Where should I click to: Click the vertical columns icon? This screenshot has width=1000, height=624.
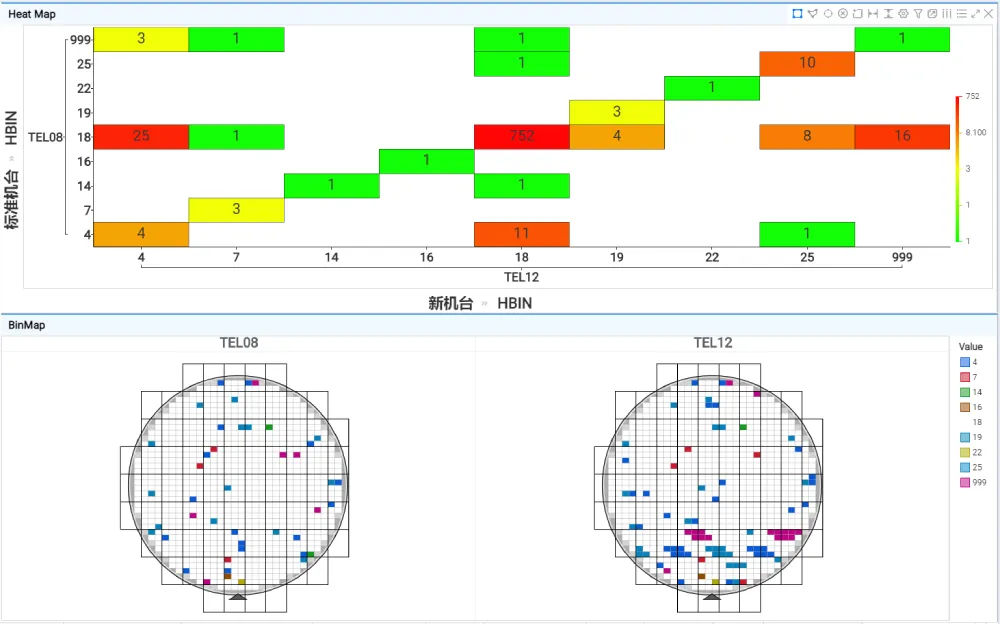point(947,13)
